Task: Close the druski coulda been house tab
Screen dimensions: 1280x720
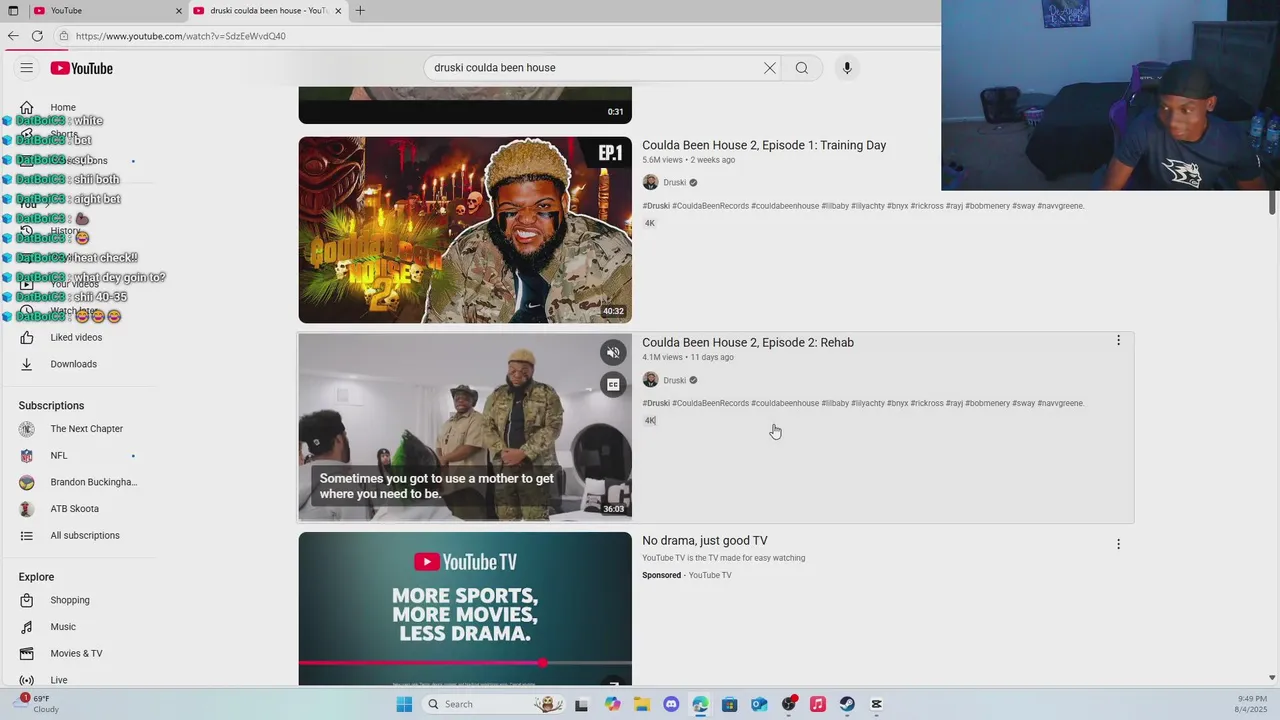Action: pos(338,11)
